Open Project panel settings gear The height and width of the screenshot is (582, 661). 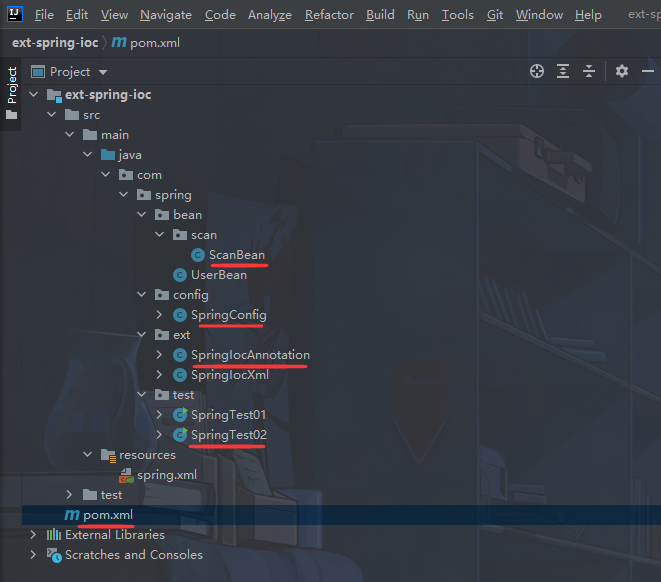pos(622,71)
